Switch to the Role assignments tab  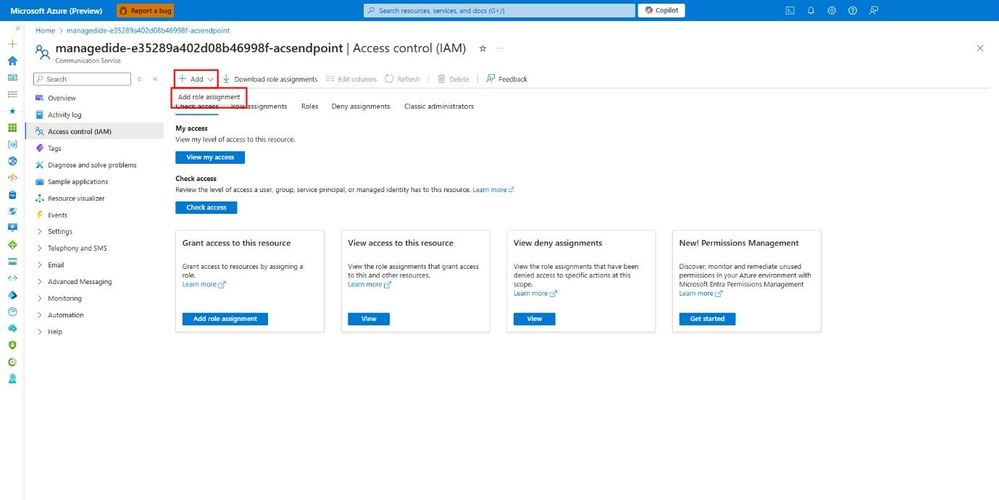[x=259, y=106]
